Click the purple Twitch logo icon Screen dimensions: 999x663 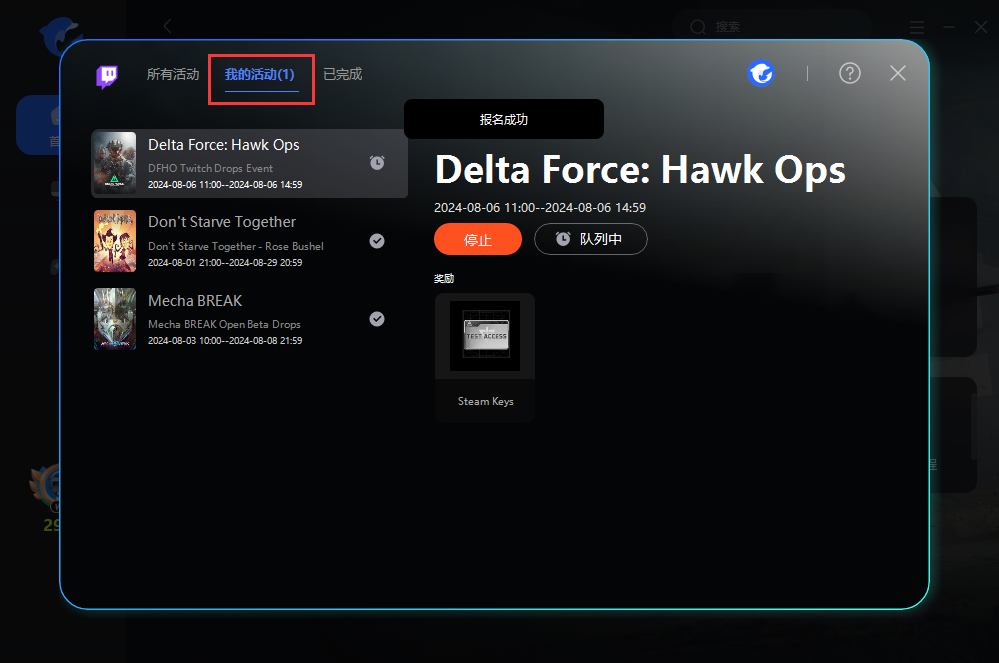pyautogui.click(x=107, y=76)
